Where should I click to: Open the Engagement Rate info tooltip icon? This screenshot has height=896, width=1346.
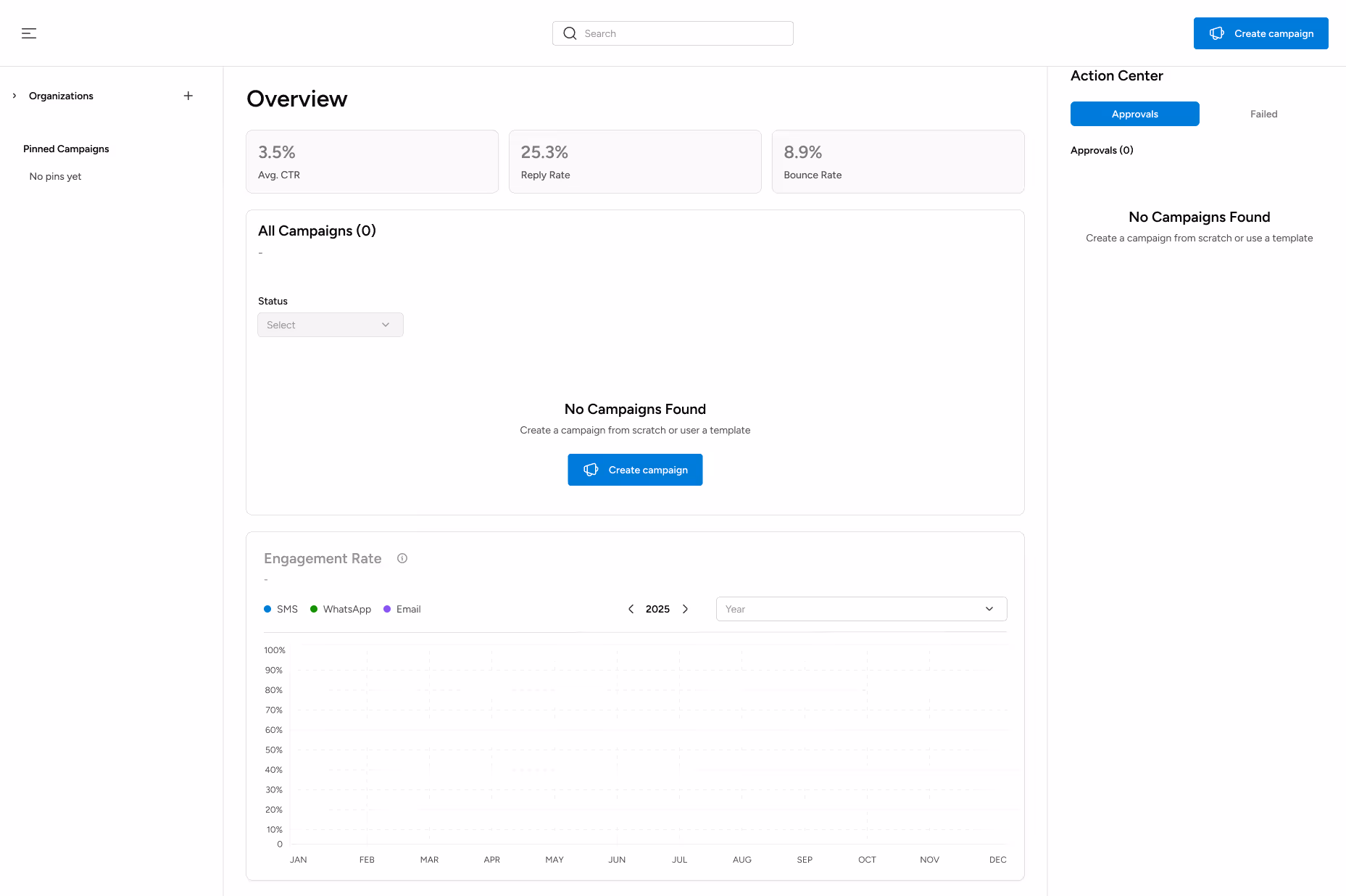[402, 558]
